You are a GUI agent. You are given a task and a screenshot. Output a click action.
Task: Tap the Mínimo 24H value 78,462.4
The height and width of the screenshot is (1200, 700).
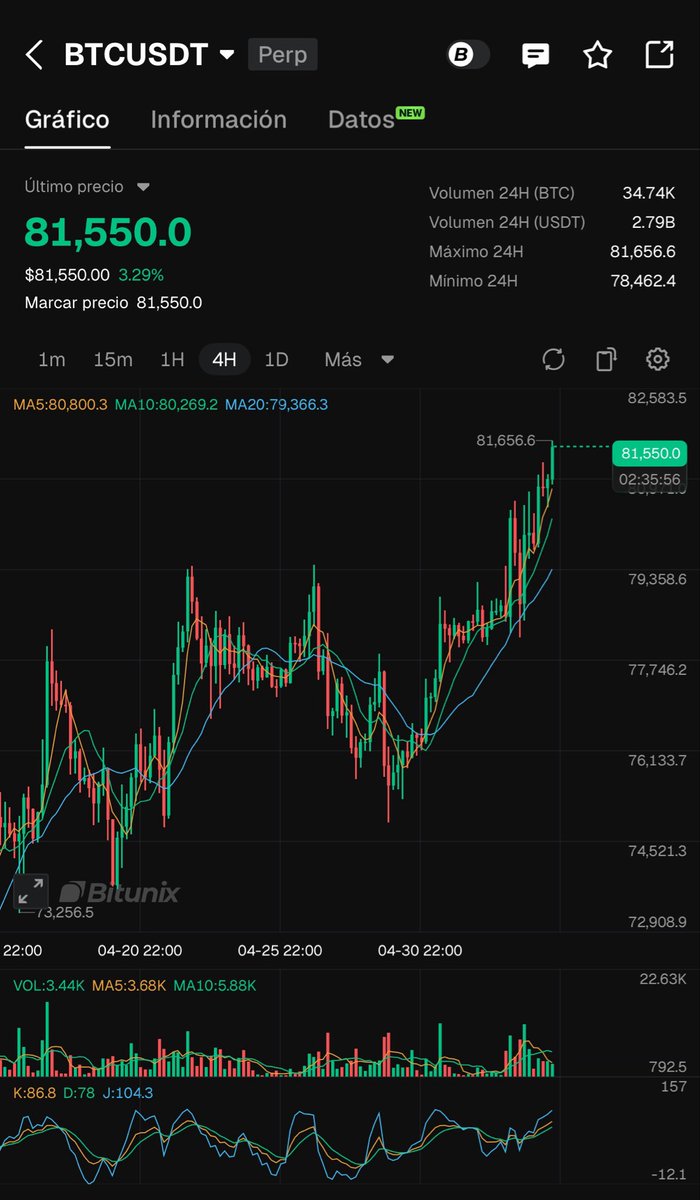pos(643,281)
